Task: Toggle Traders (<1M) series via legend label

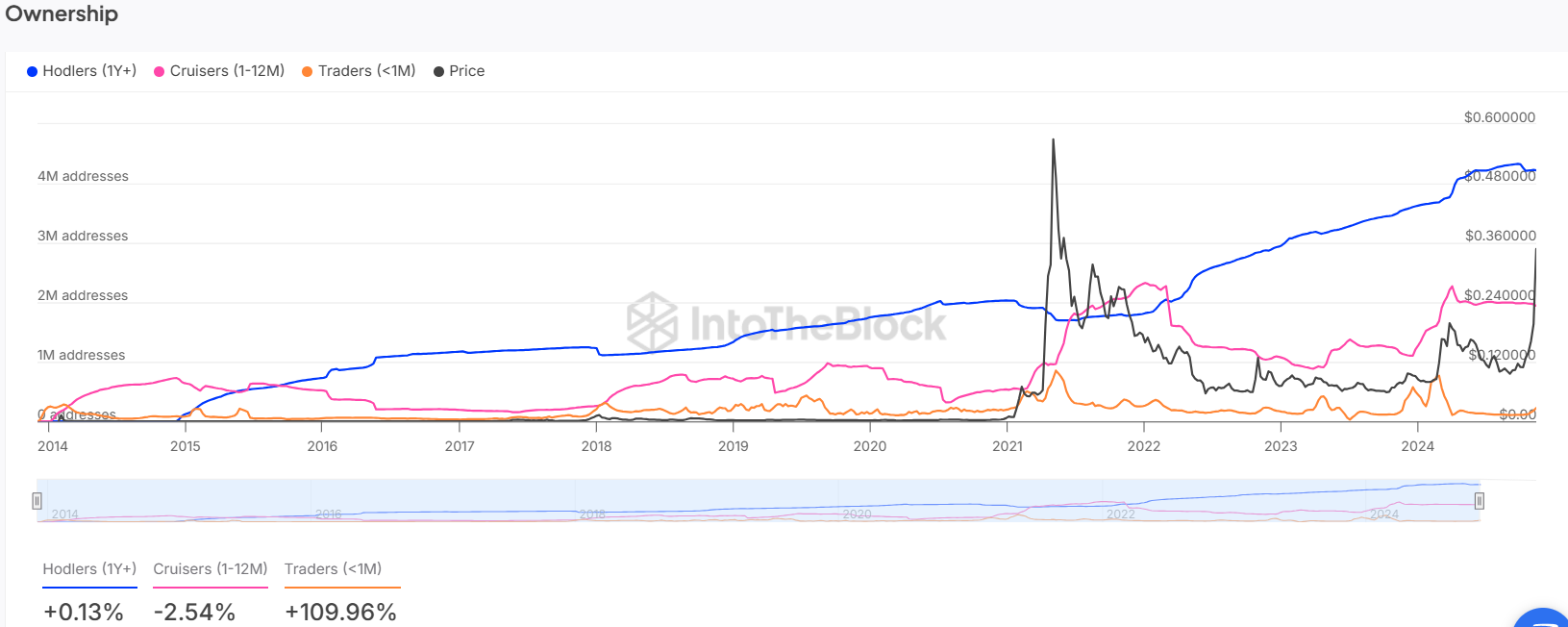Action: pos(366,71)
